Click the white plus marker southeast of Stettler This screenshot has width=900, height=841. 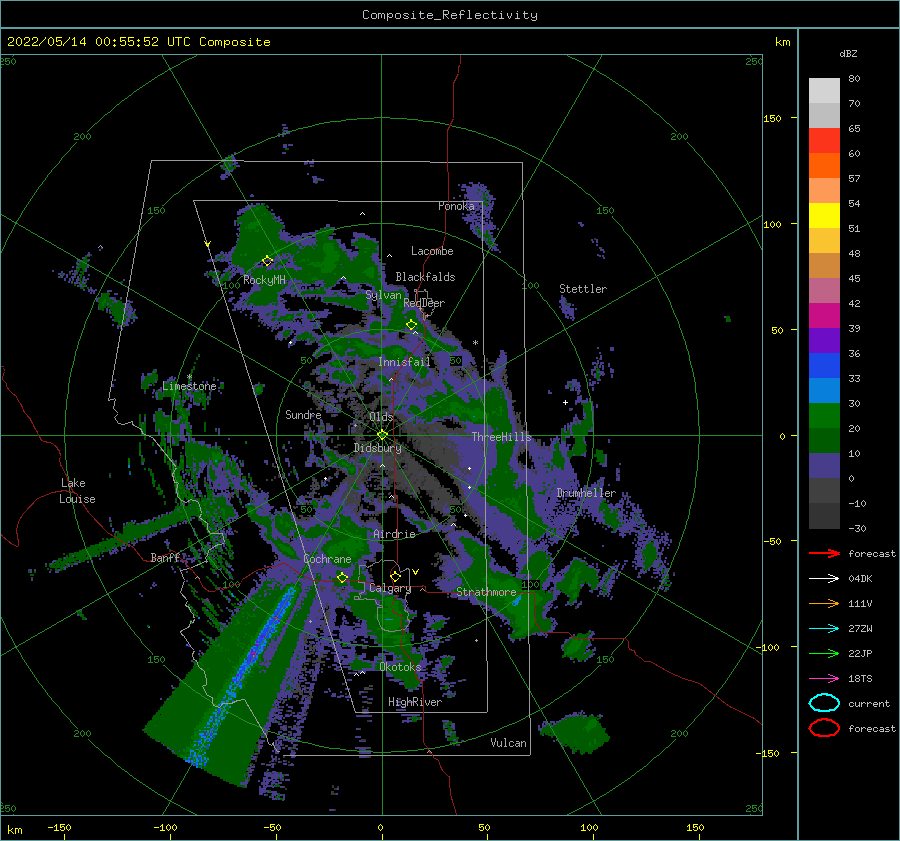tap(565, 402)
